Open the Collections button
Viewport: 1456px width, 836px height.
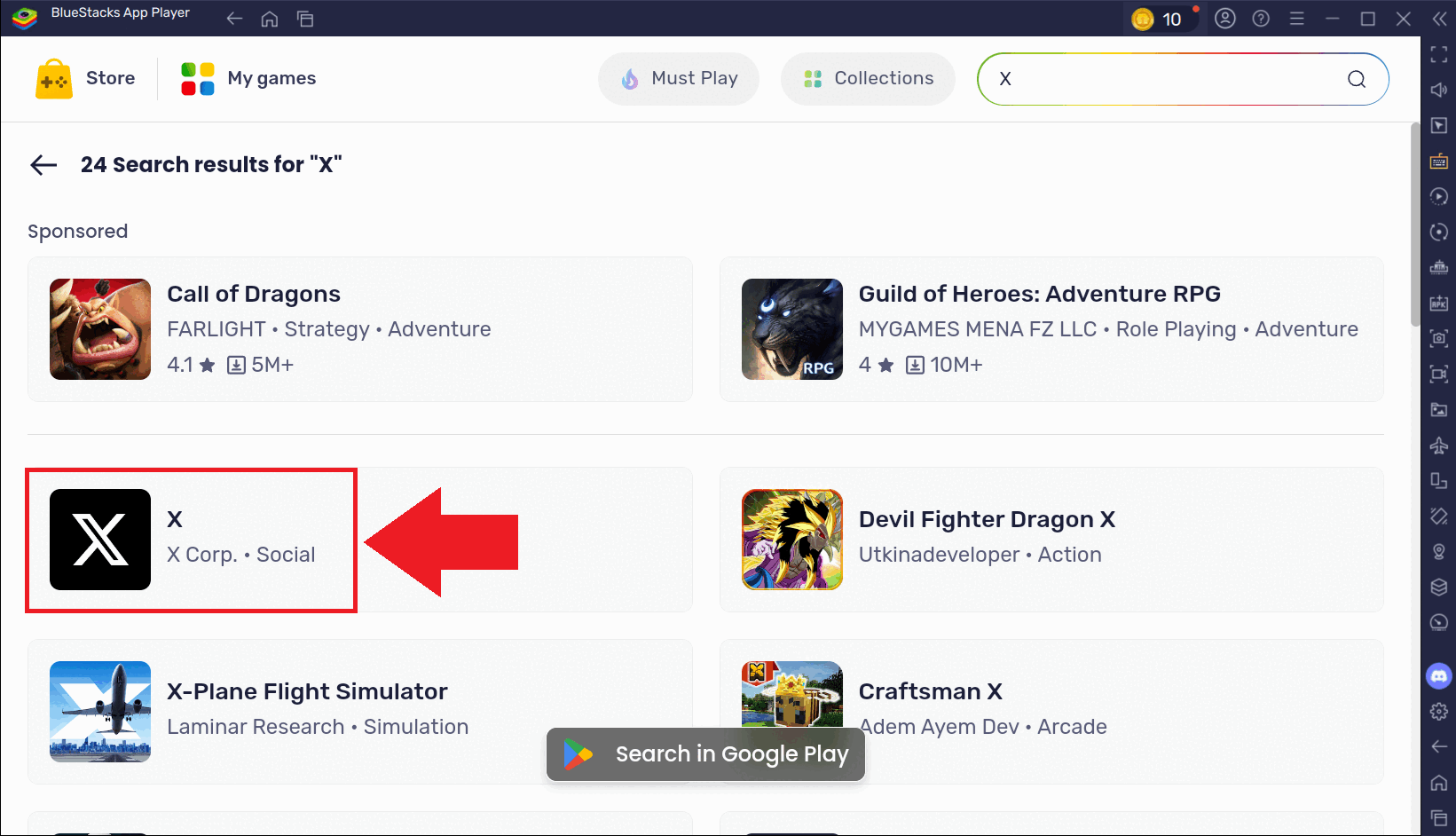(x=868, y=79)
